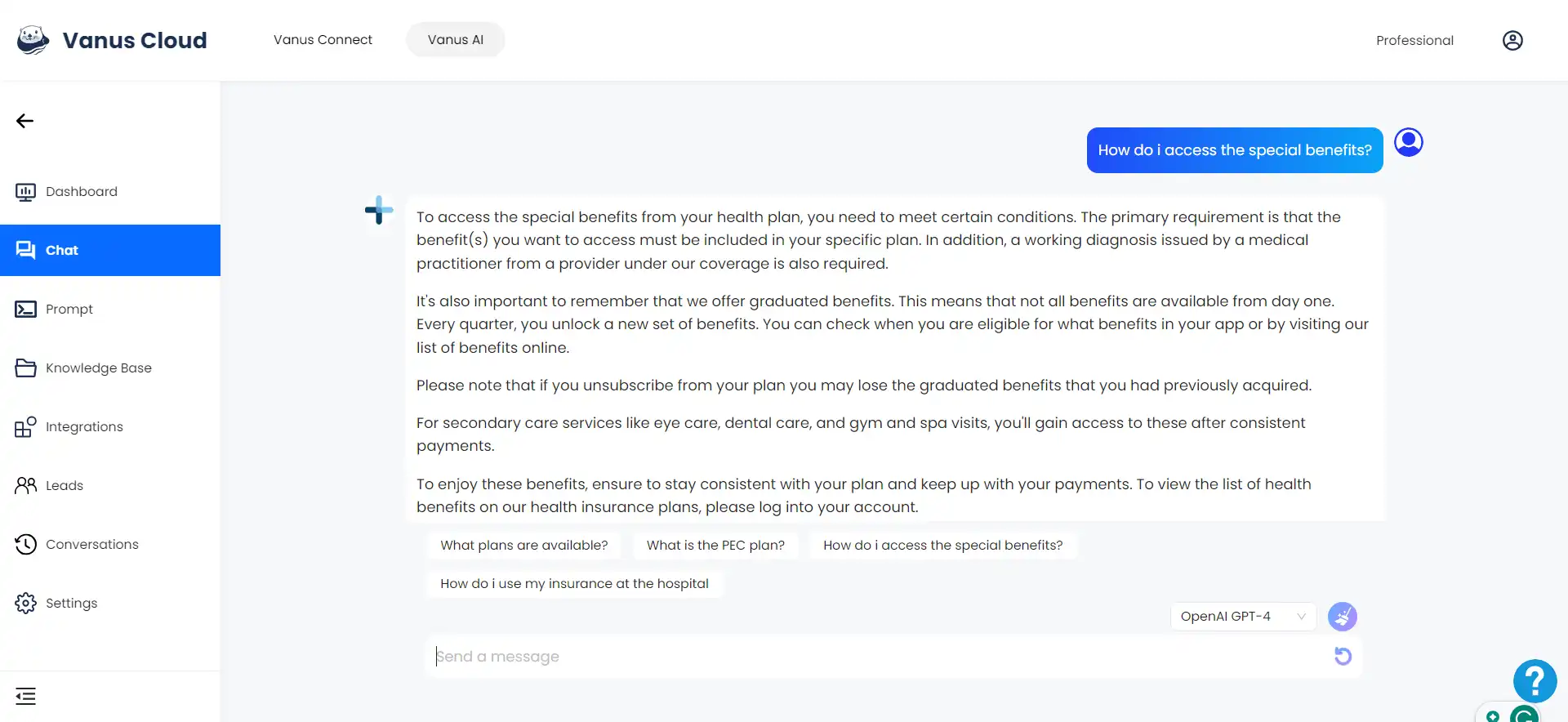Select the Vanus AI tab
Viewport: 1568px width, 722px height.
456,40
